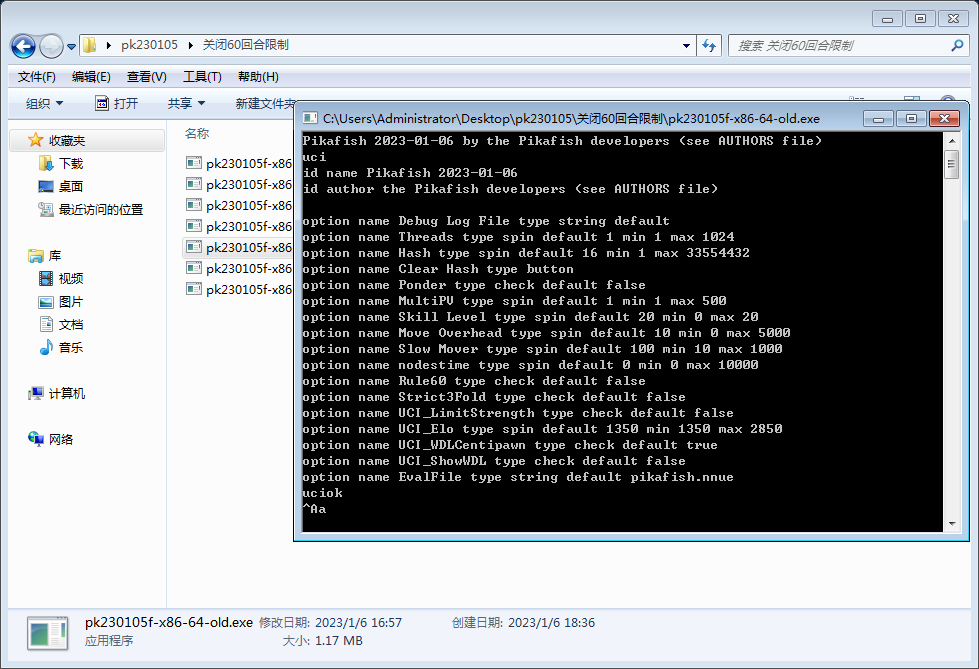The image size is (979, 669).
Task: Click 修改日期 value in details pane
Action: tap(358, 623)
